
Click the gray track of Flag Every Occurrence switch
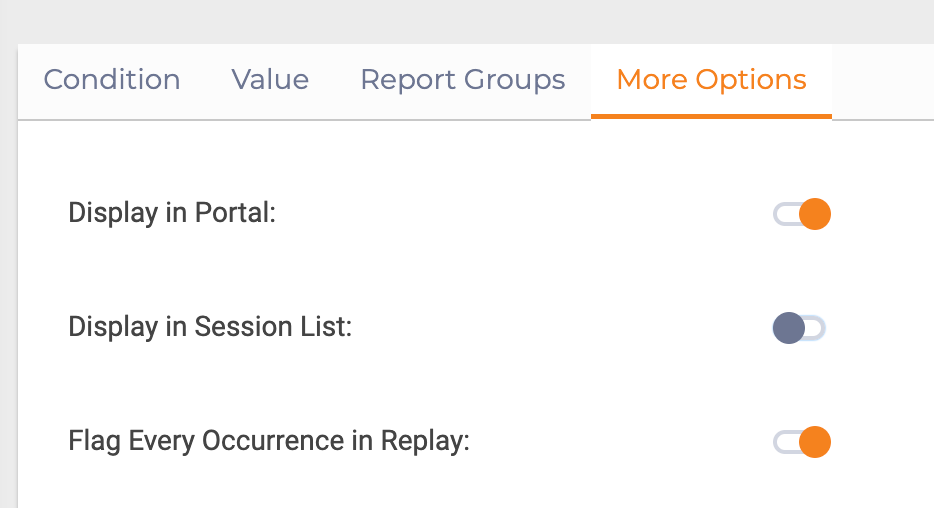pos(783,442)
